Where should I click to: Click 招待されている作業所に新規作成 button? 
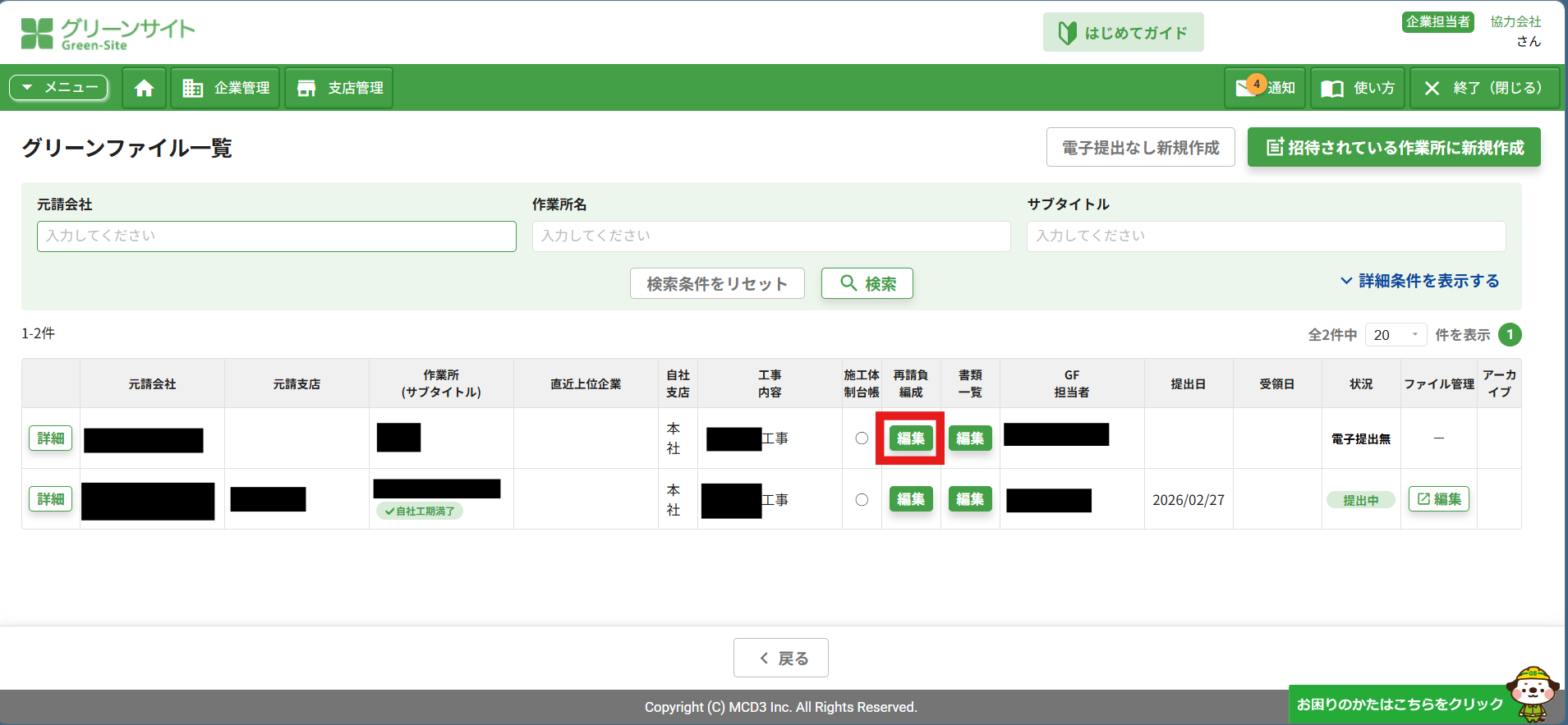click(1393, 148)
